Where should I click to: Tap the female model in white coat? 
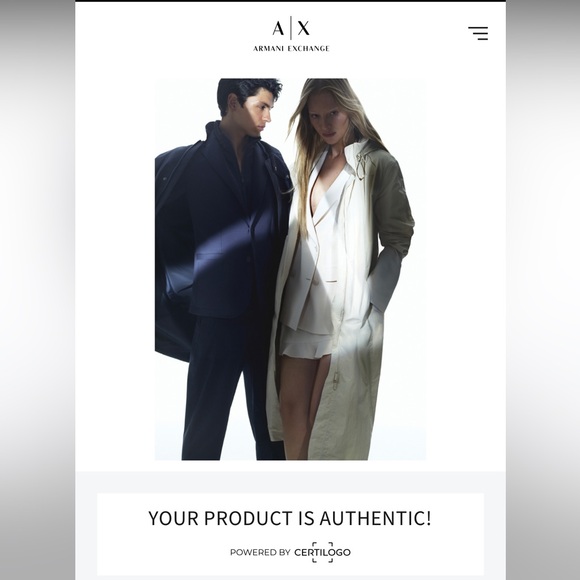[340, 269]
